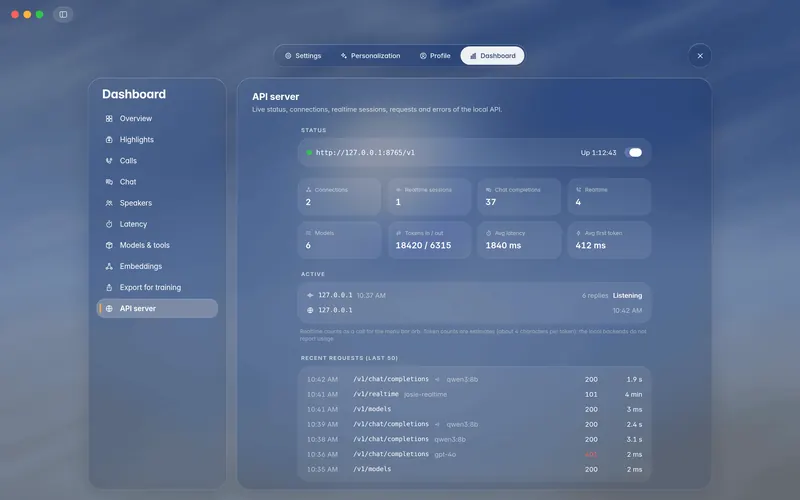
Task: Select the active session marked Listening
Action: (474, 295)
